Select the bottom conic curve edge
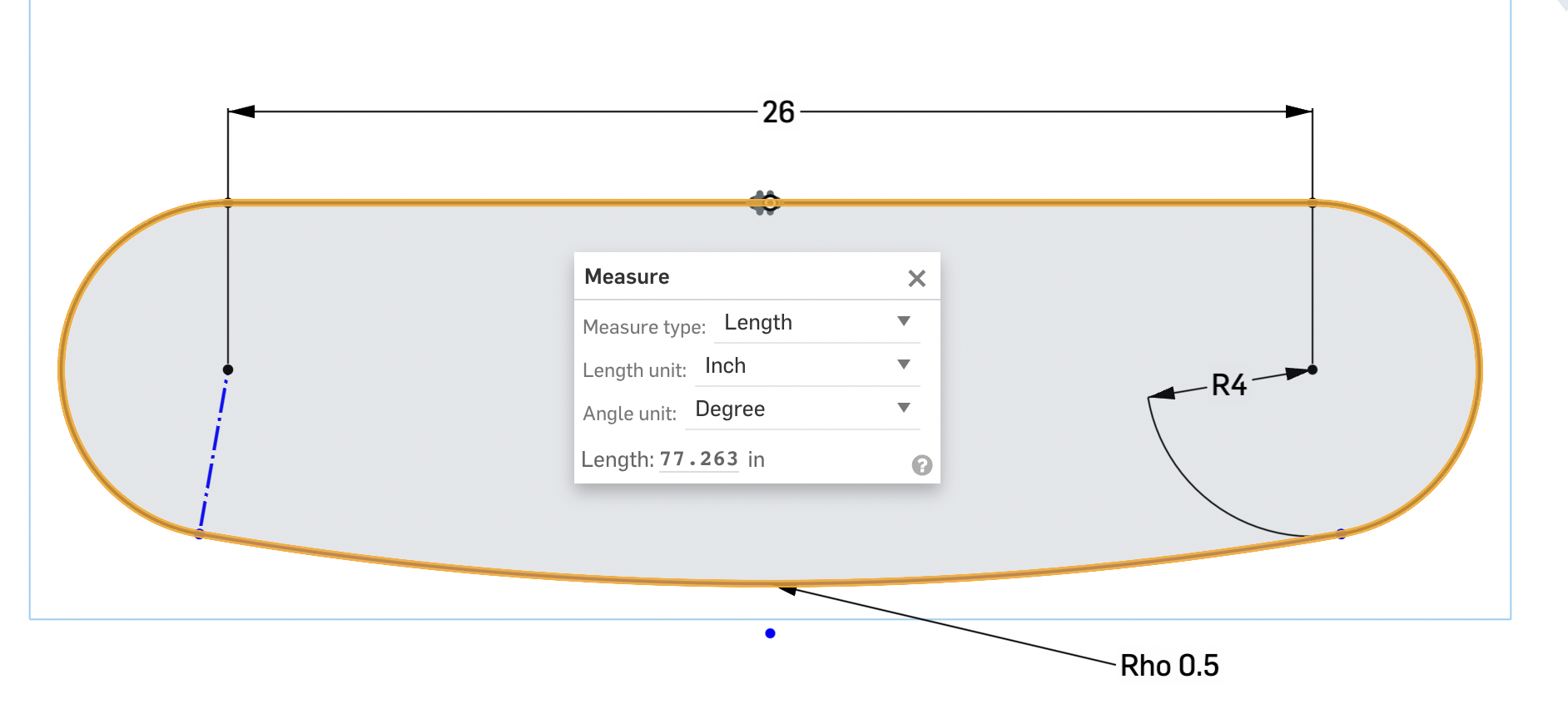 pyautogui.click(x=770, y=582)
